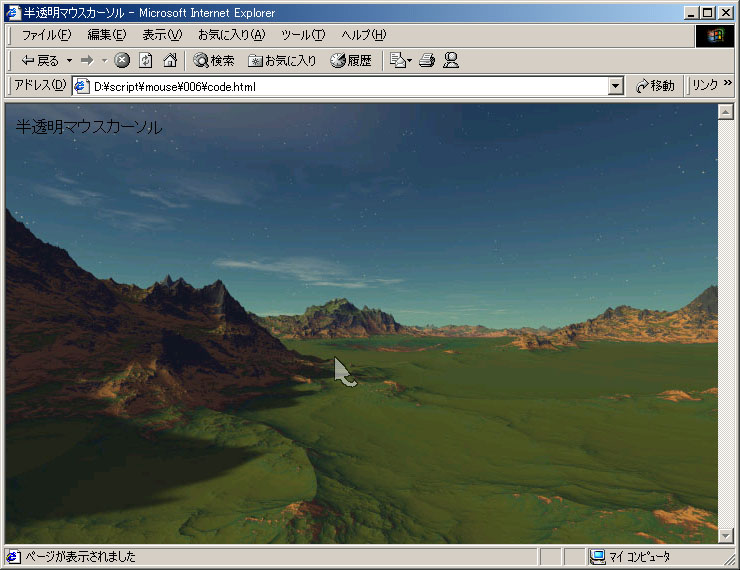Close the Internet Explorer window
Viewport: 740px width, 570px height.
725,13
